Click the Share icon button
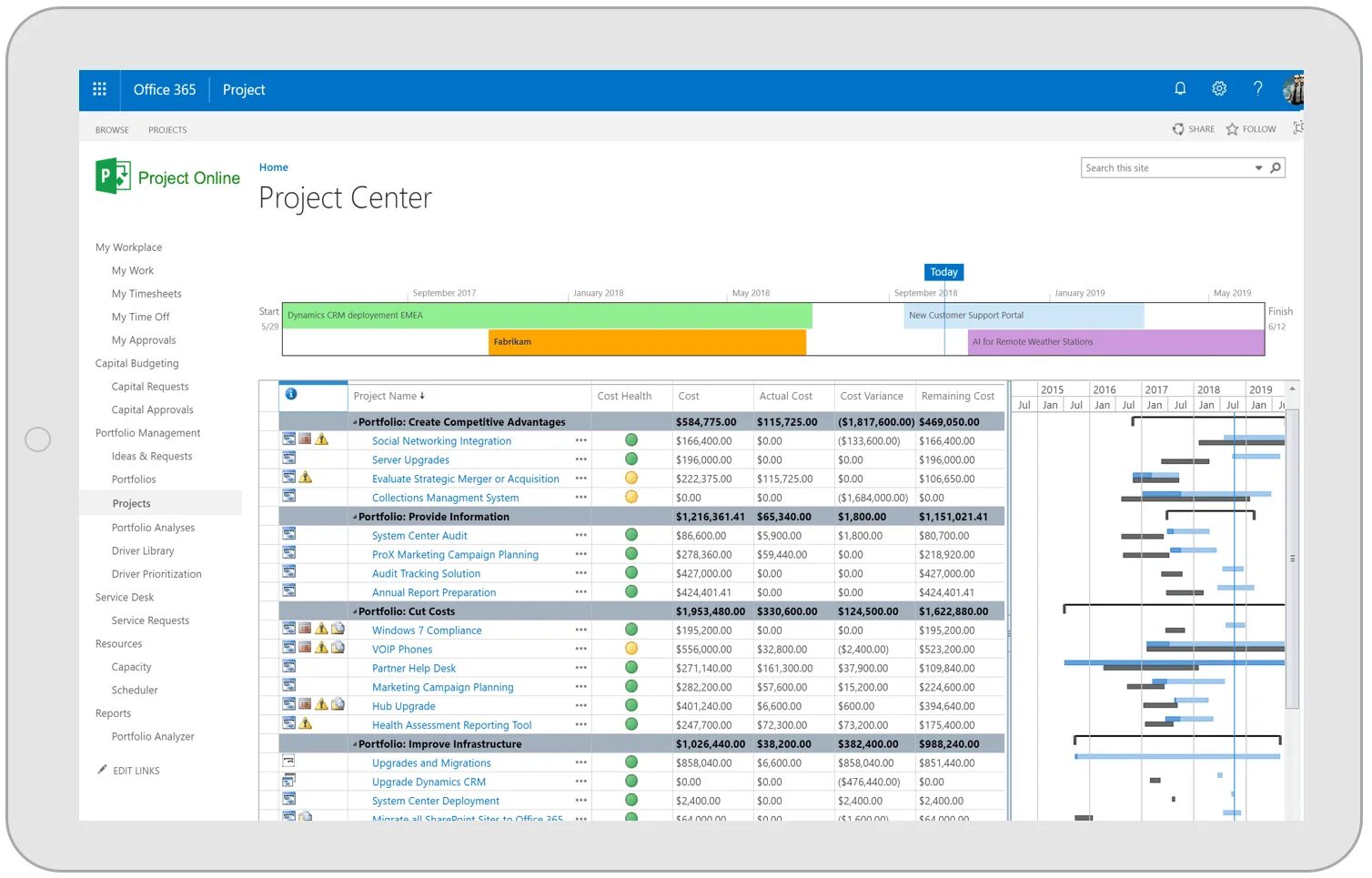The image size is (1372, 878). (x=1178, y=129)
